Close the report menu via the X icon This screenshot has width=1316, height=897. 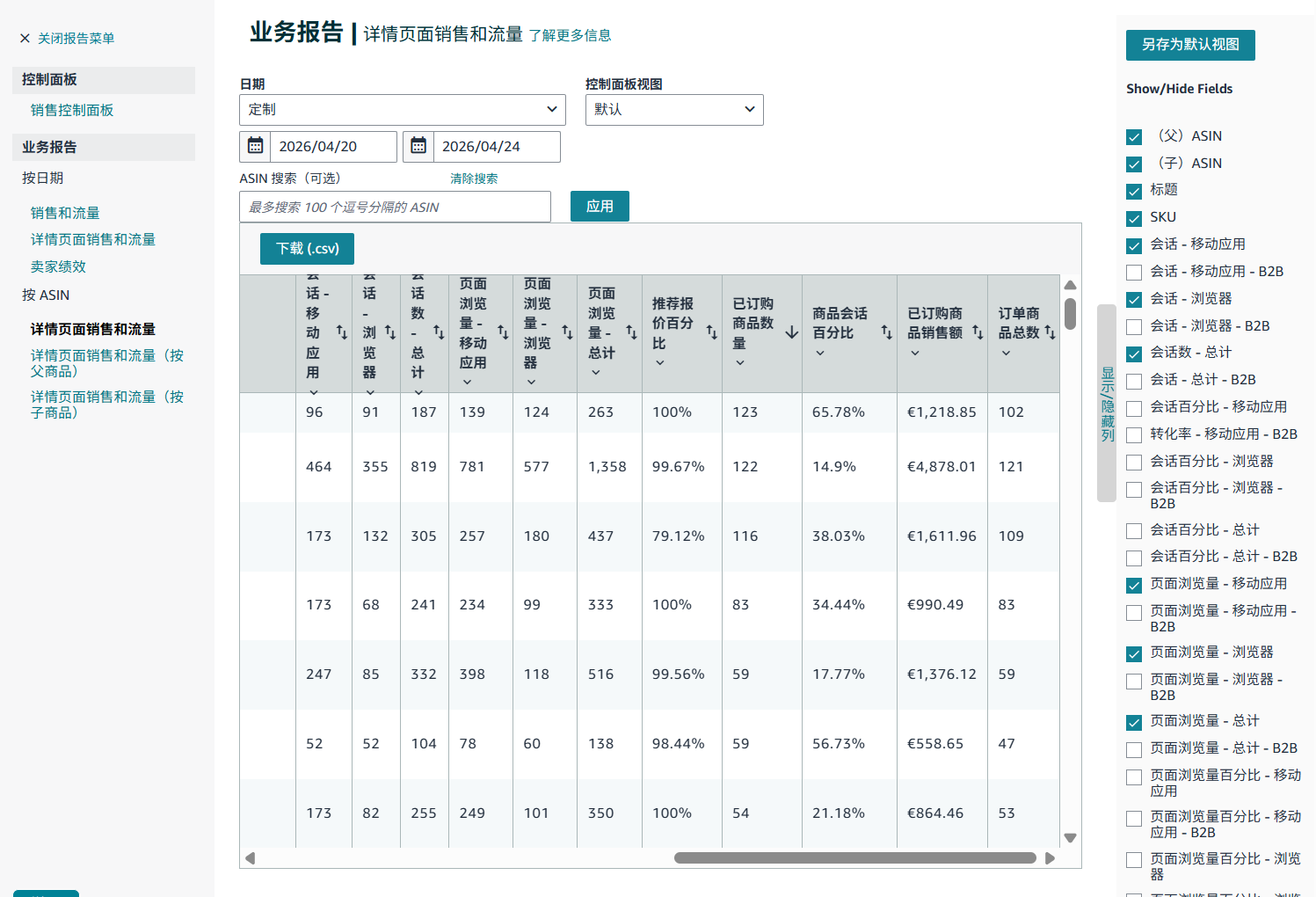[22, 38]
